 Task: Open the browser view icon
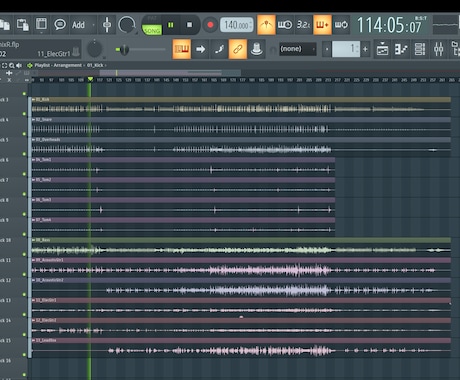click(x=455, y=49)
